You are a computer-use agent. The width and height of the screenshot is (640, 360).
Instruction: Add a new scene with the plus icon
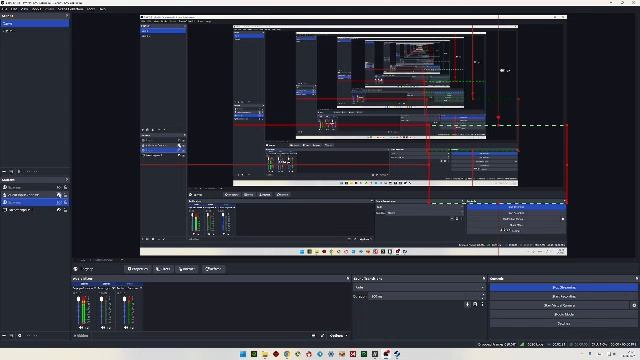4,171
